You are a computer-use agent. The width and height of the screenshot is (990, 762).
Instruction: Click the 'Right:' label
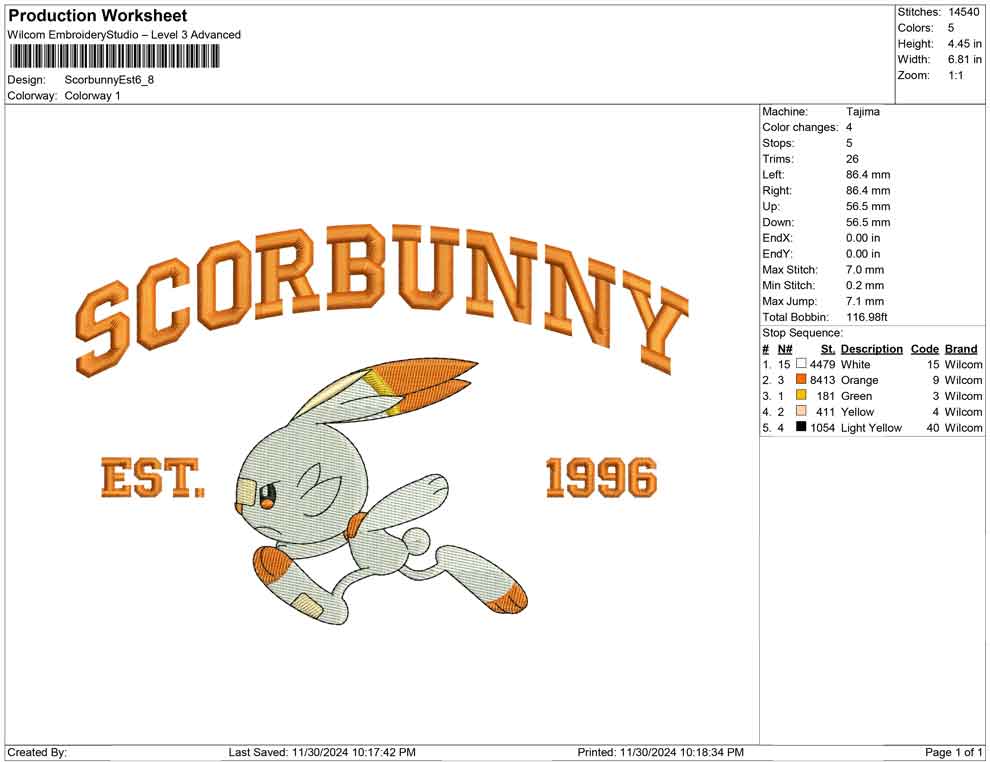pyautogui.click(x=777, y=190)
